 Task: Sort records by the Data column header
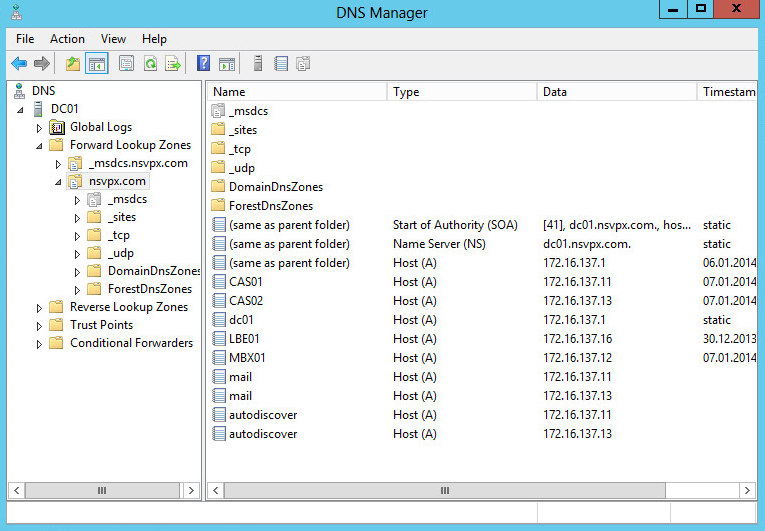click(615, 92)
